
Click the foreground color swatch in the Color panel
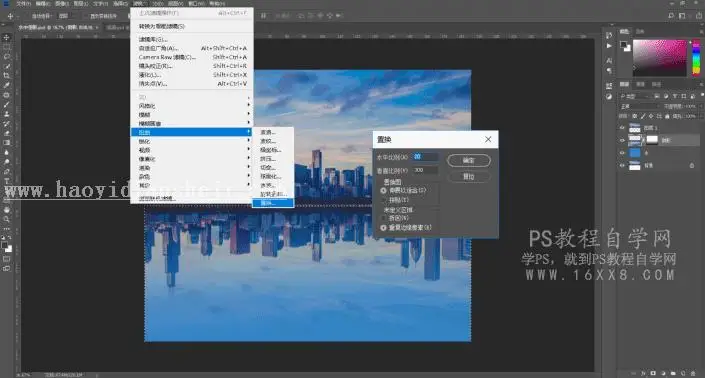(x=623, y=44)
